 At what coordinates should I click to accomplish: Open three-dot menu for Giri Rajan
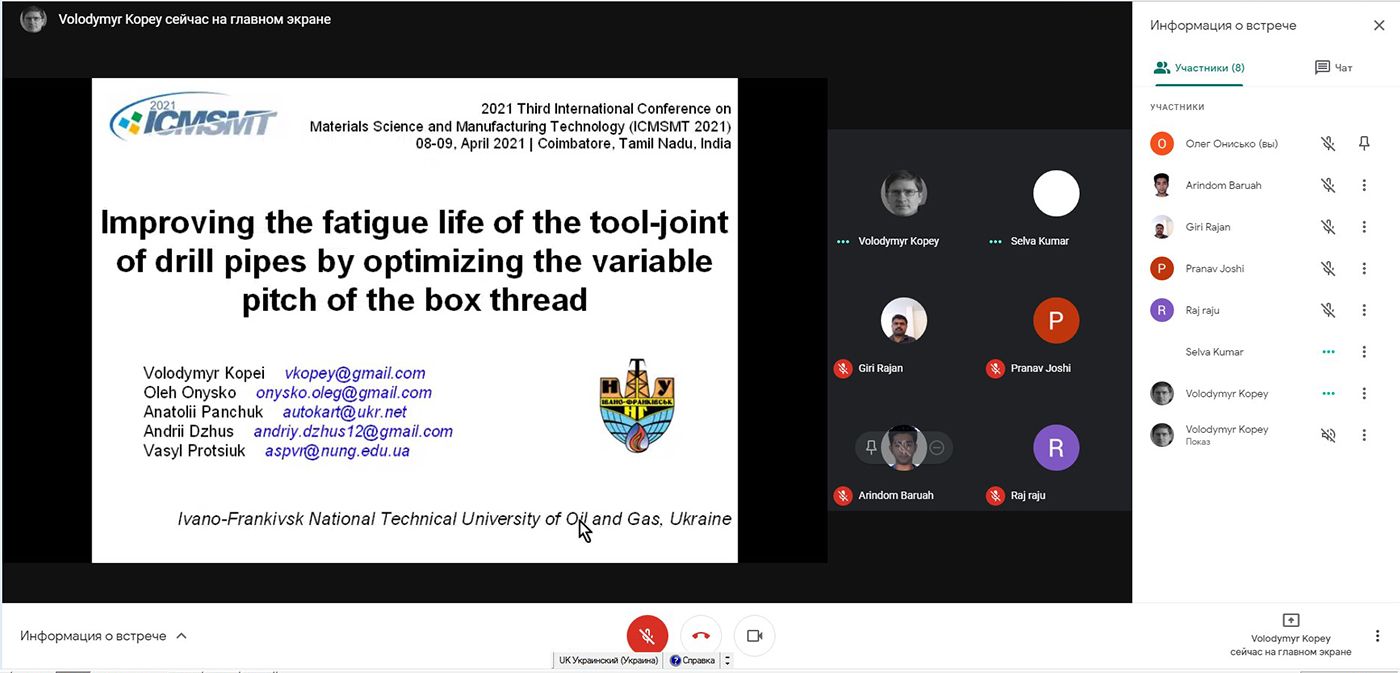[x=1364, y=227]
